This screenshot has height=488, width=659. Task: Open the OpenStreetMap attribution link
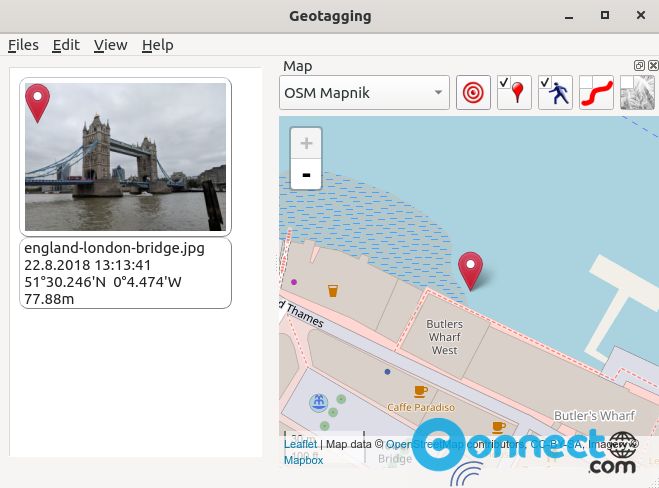tap(425, 444)
